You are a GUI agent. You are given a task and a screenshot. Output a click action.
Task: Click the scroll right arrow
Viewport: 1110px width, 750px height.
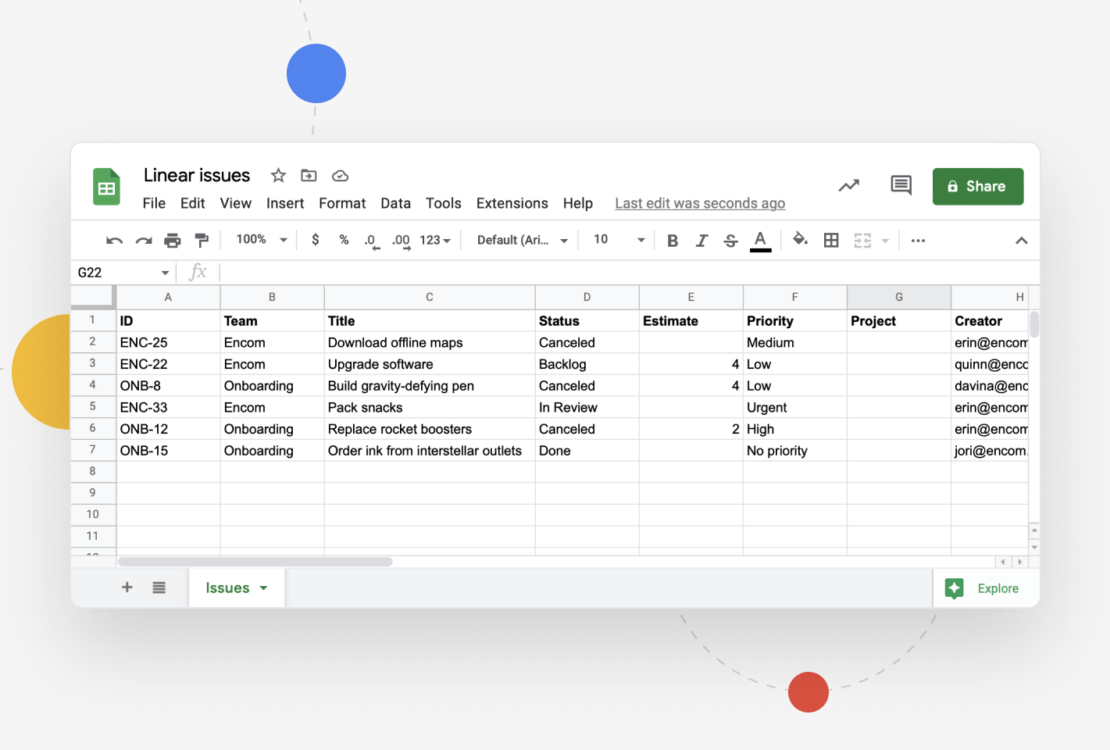pos(1020,562)
